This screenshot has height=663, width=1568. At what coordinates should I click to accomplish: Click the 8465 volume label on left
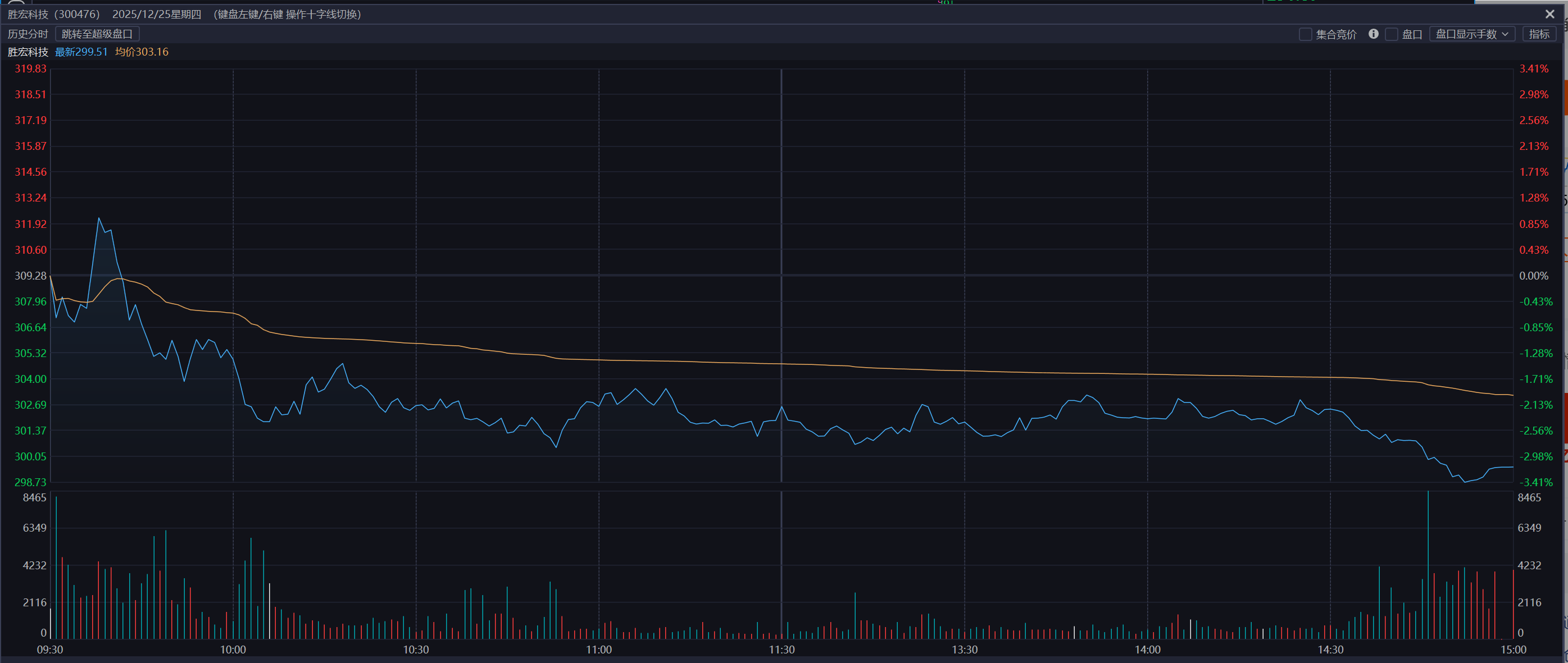34,497
